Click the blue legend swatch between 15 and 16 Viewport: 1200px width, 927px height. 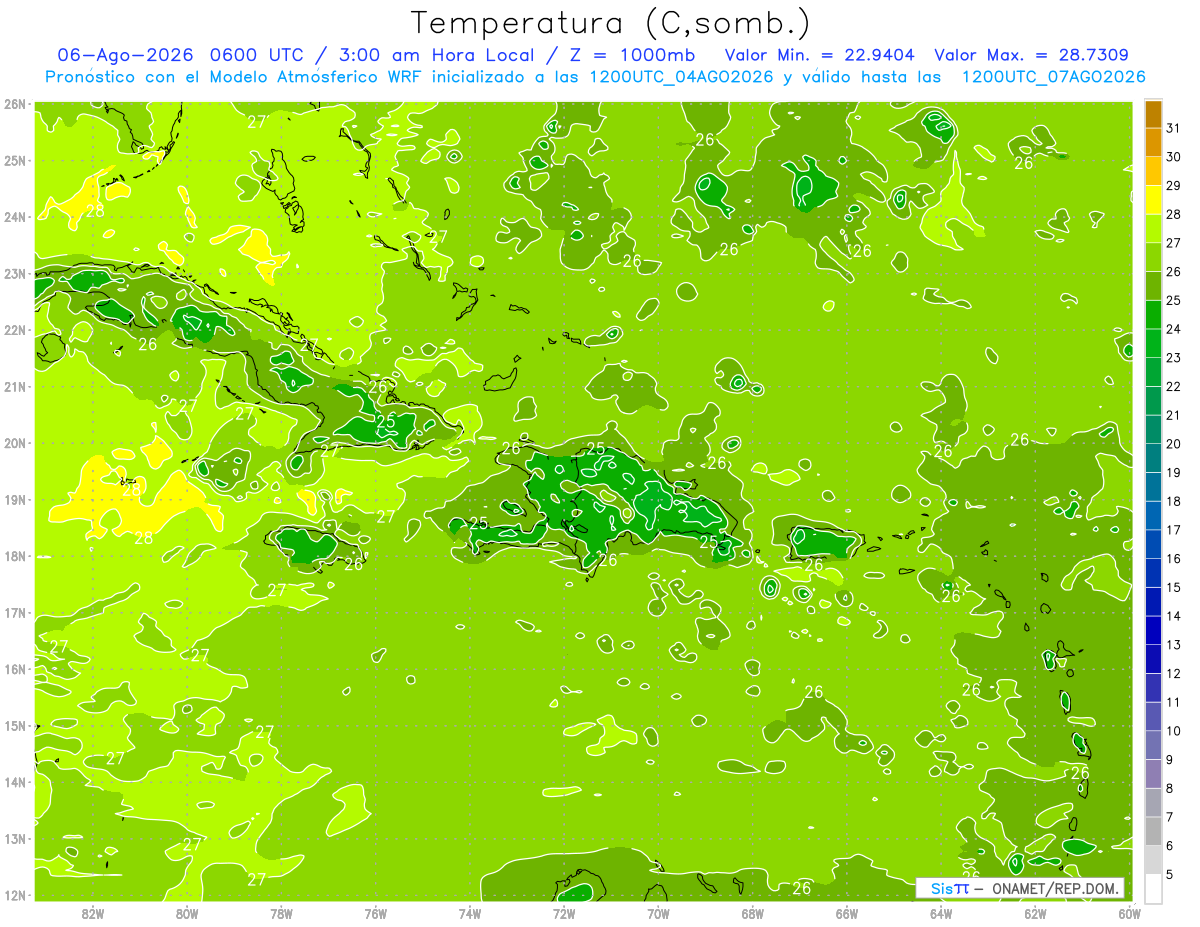(x=1153, y=572)
